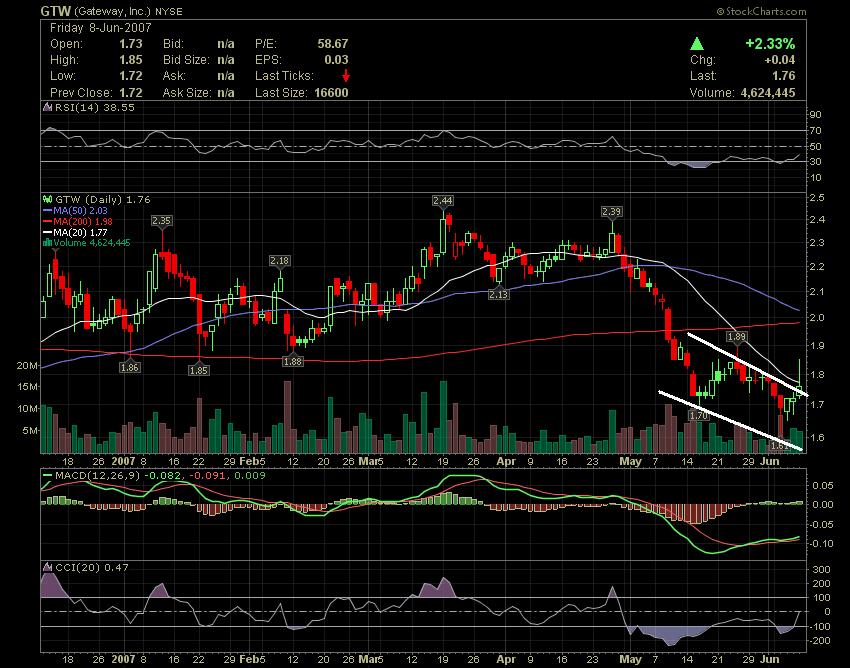Image resolution: width=850 pixels, height=668 pixels.
Task: Click the MACD(12,26,9) indicator label
Action: point(97,476)
